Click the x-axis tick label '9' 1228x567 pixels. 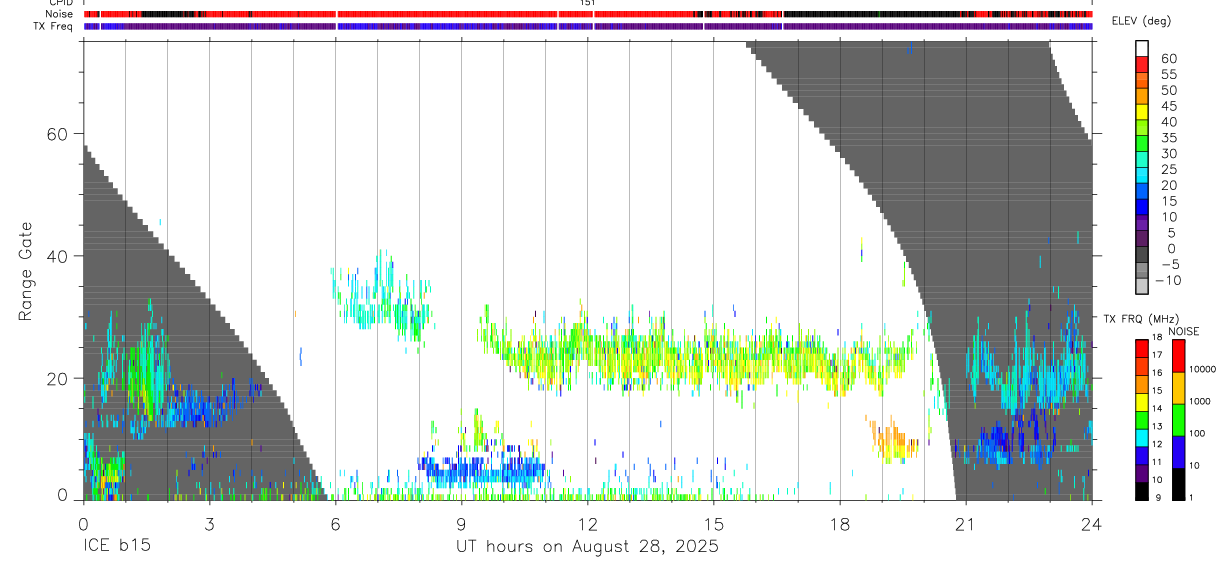(461, 523)
